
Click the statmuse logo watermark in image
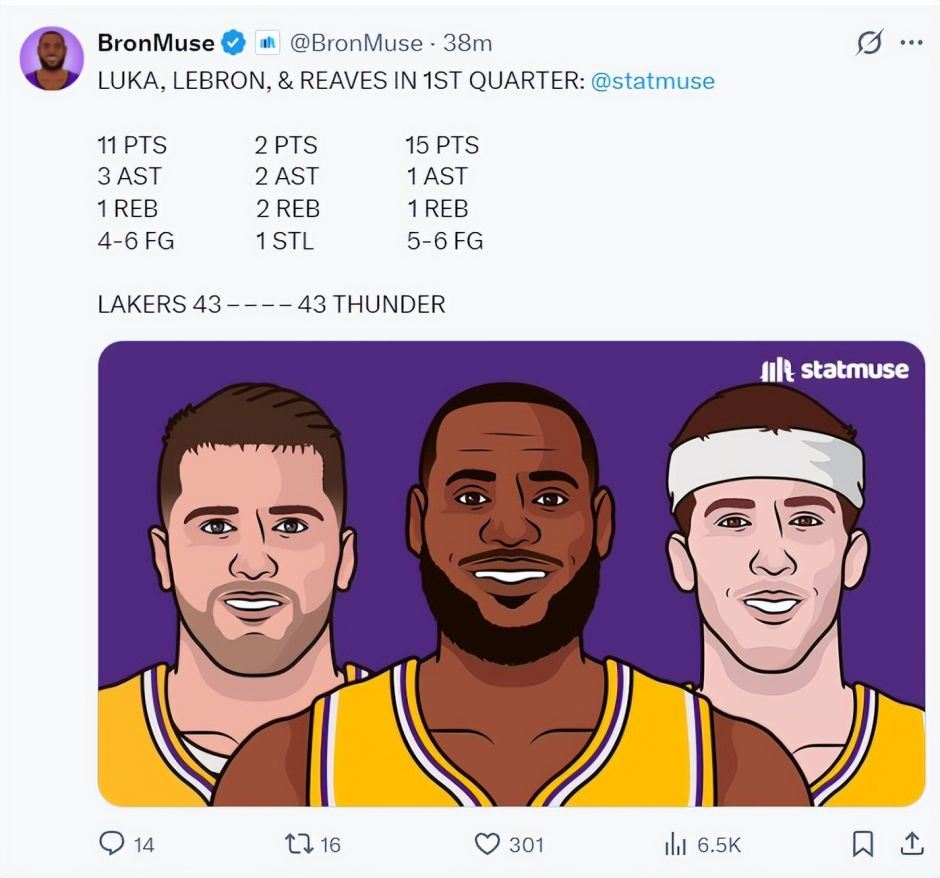click(834, 370)
